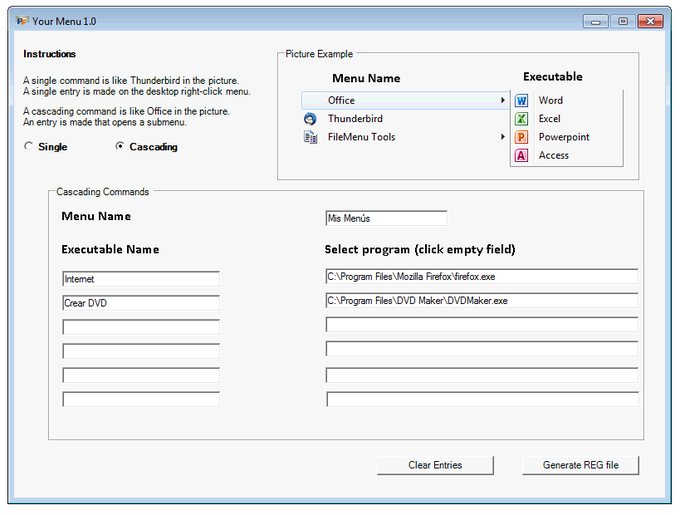Click the Access icon in the picture example
Image resolution: width=680 pixels, height=515 pixels.
(x=521, y=155)
